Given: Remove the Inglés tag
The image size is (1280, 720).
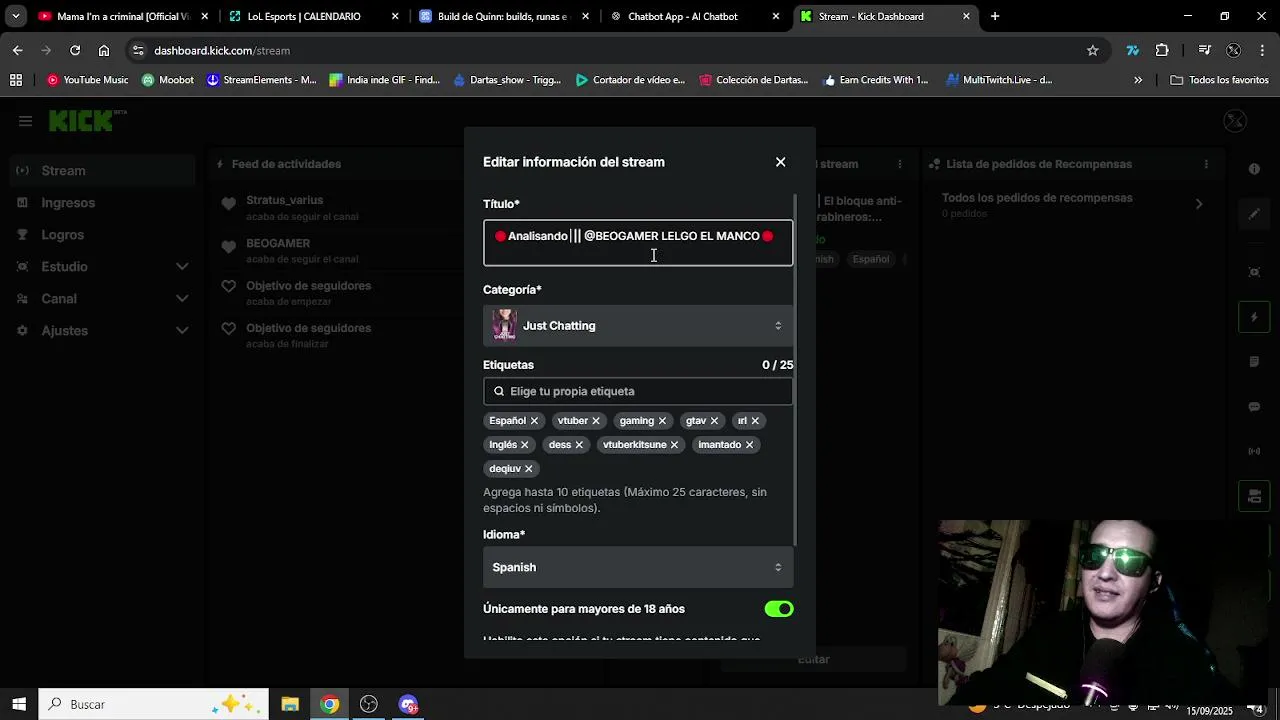Looking at the screenshot, I should (525, 445).
